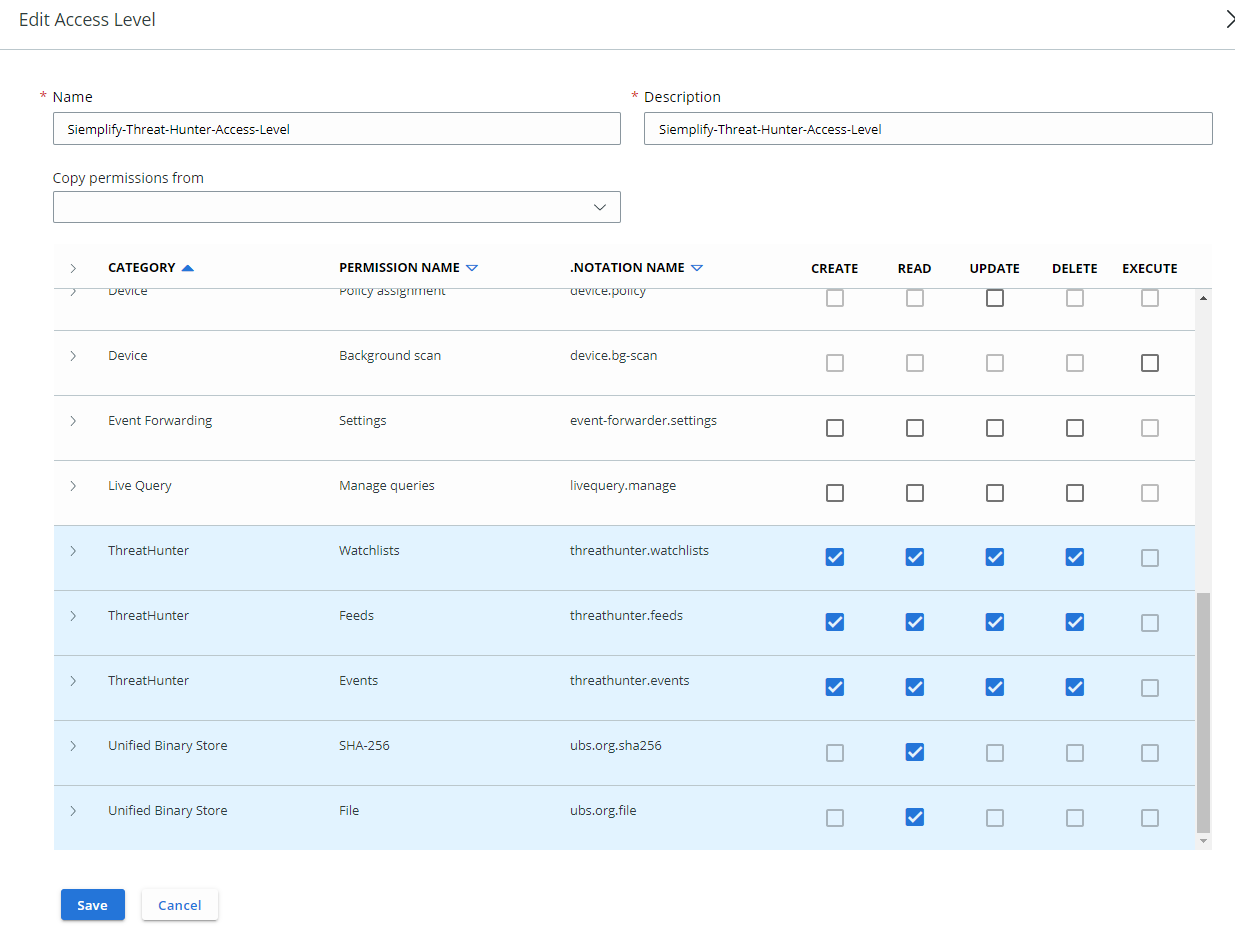Enable CREATE for Event Forwarding Settings

[835, 427]
